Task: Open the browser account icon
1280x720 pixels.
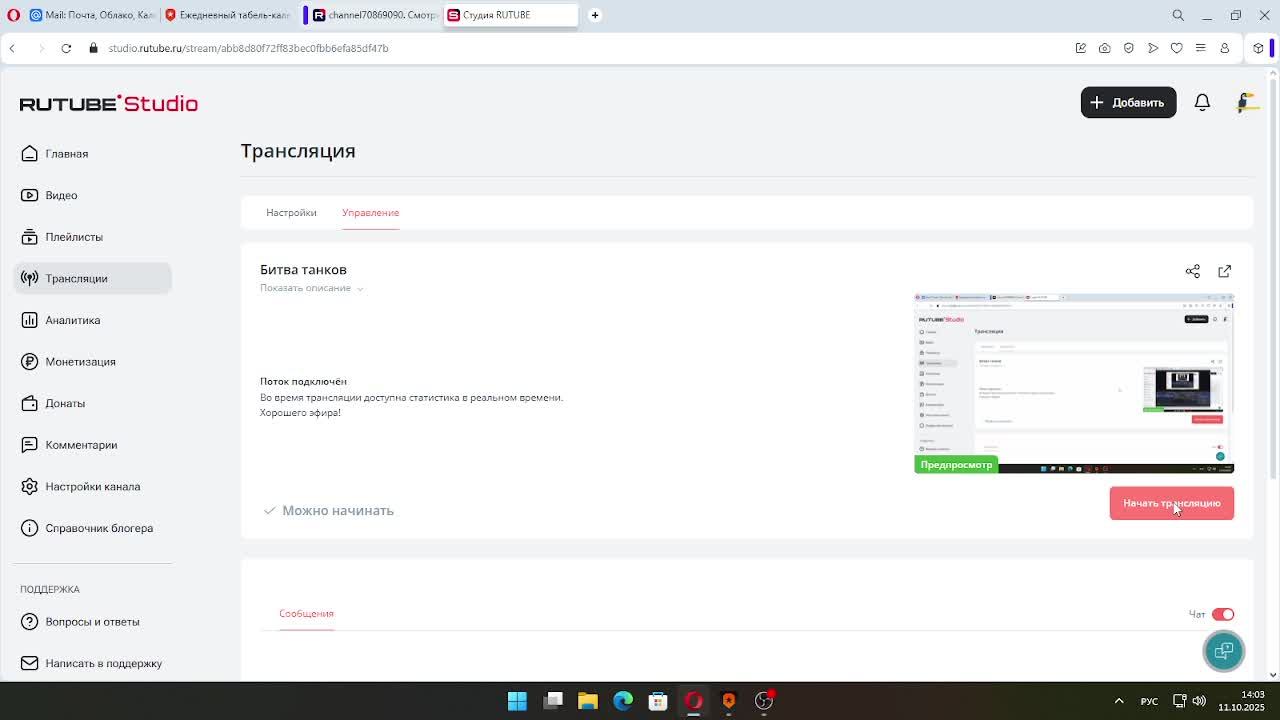Action: (1224, 48)
